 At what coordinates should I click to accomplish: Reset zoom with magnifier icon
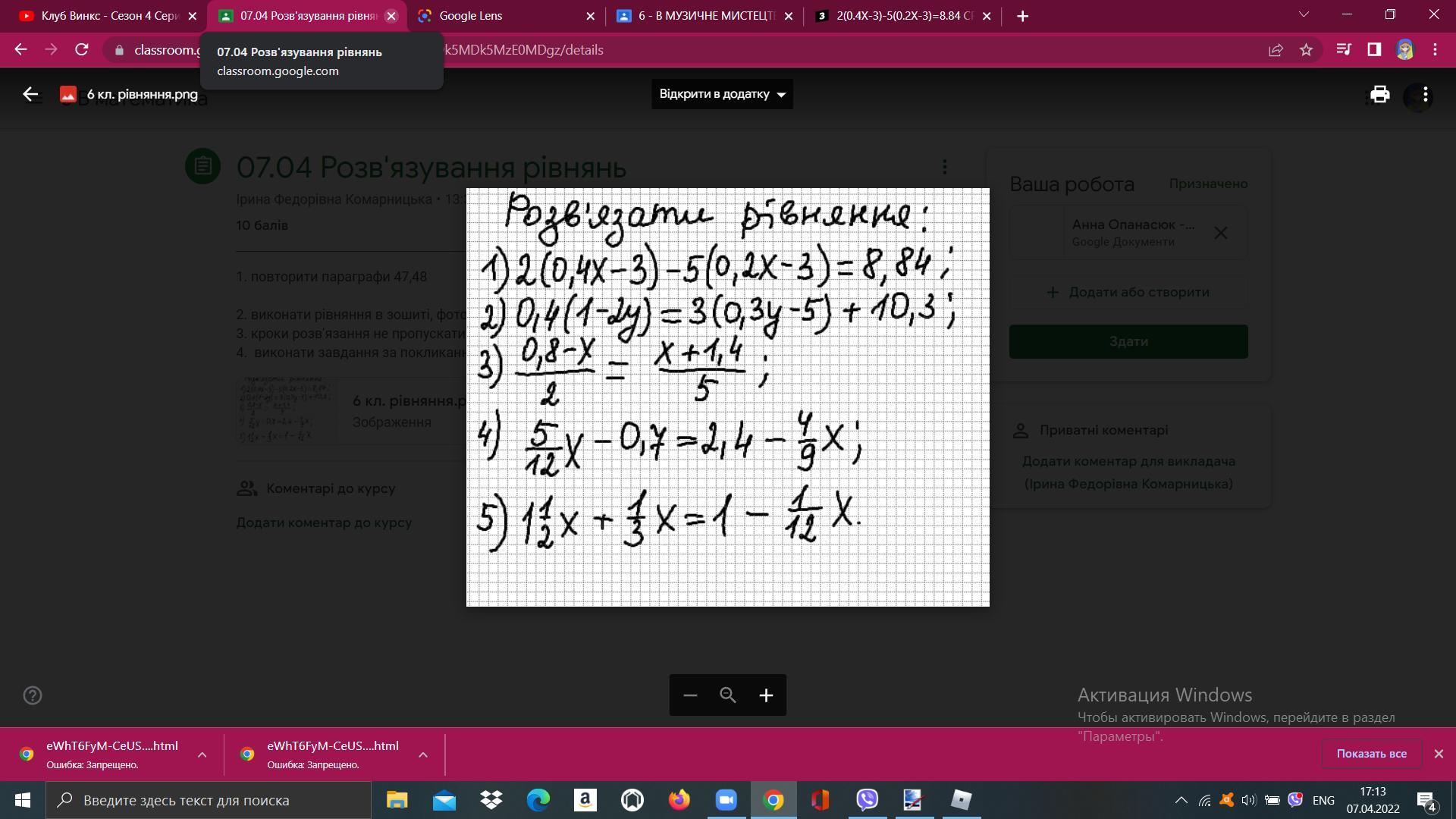coord(728,695)
